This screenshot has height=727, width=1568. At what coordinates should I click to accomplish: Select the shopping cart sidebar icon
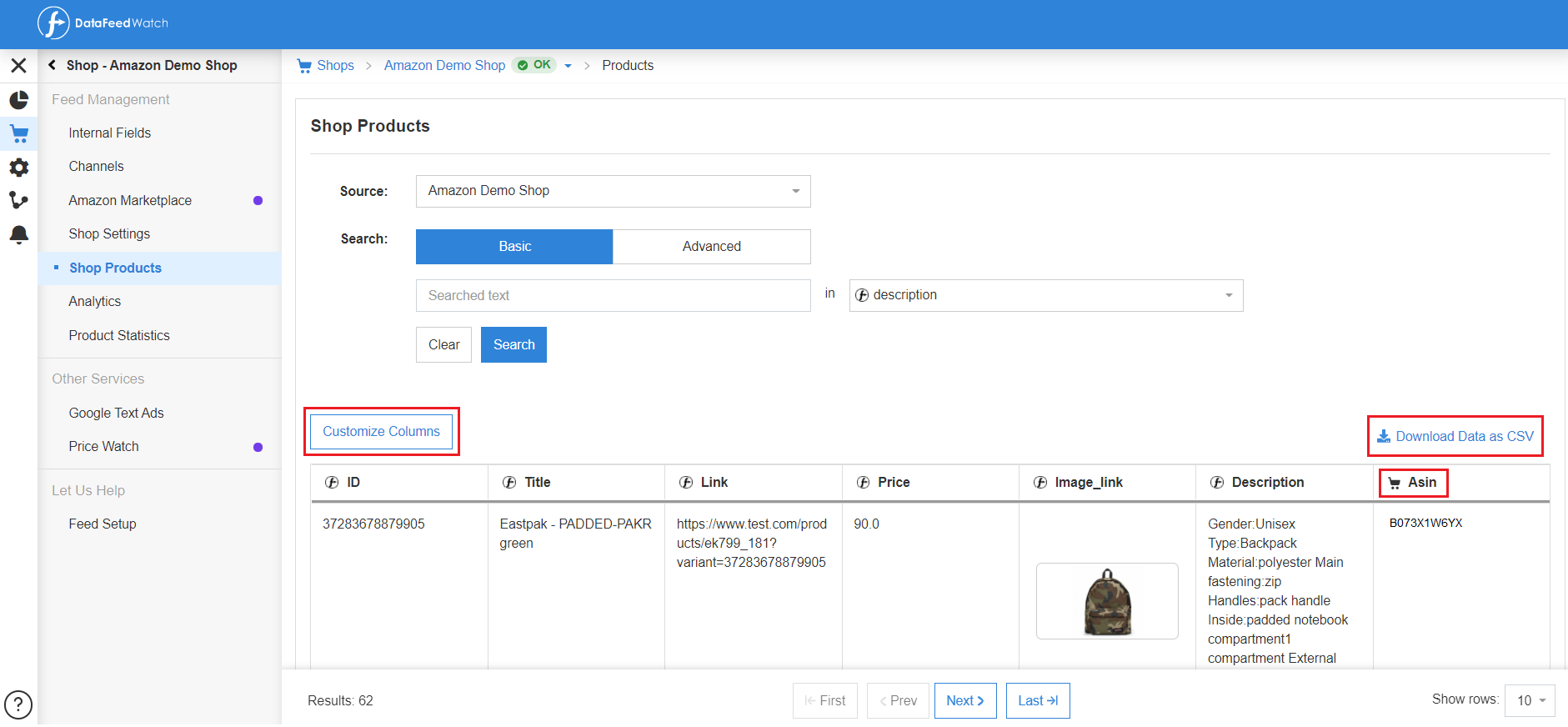point(18,133)
